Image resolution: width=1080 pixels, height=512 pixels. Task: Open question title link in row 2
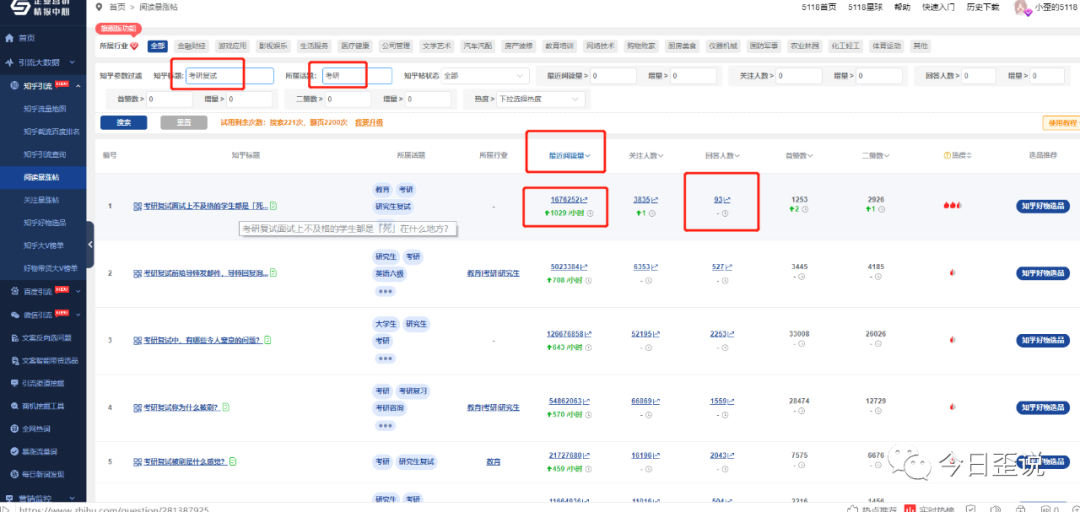(x=207, y=273)
